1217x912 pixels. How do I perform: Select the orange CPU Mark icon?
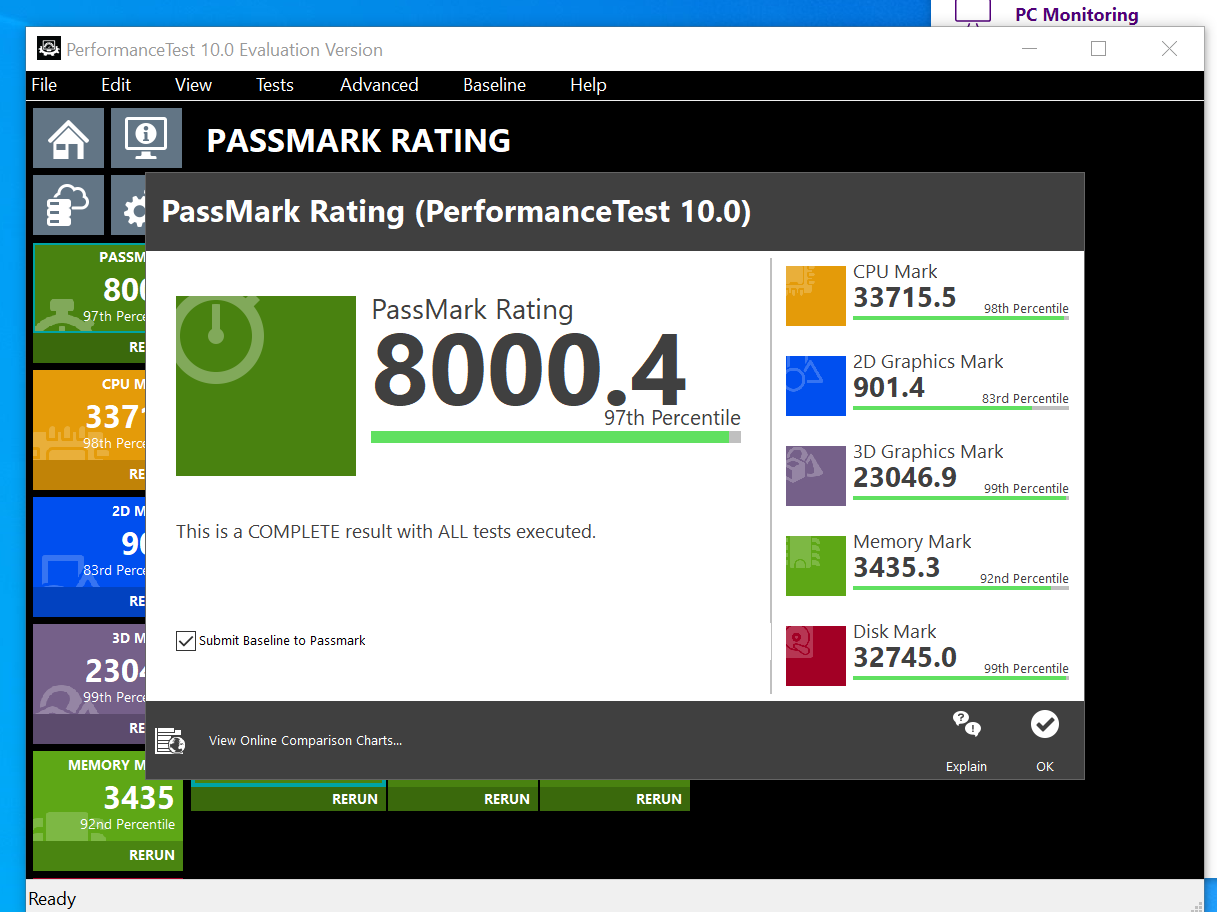click(815, 296)
